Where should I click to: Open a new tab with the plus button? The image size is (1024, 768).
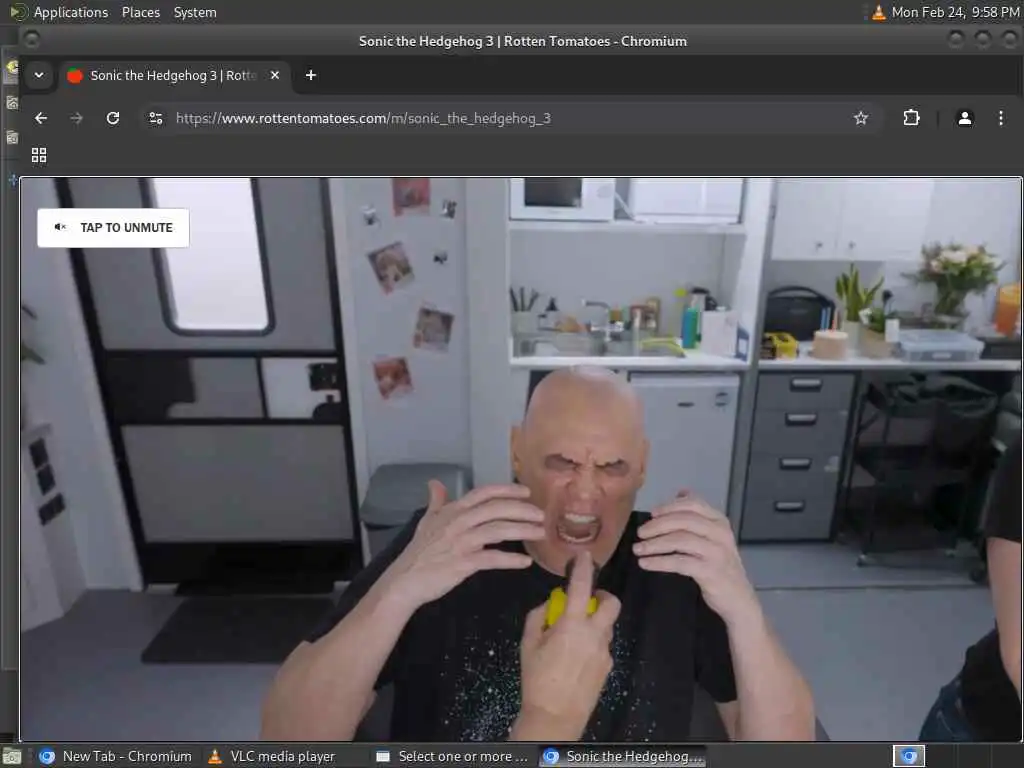click(311, 75)
